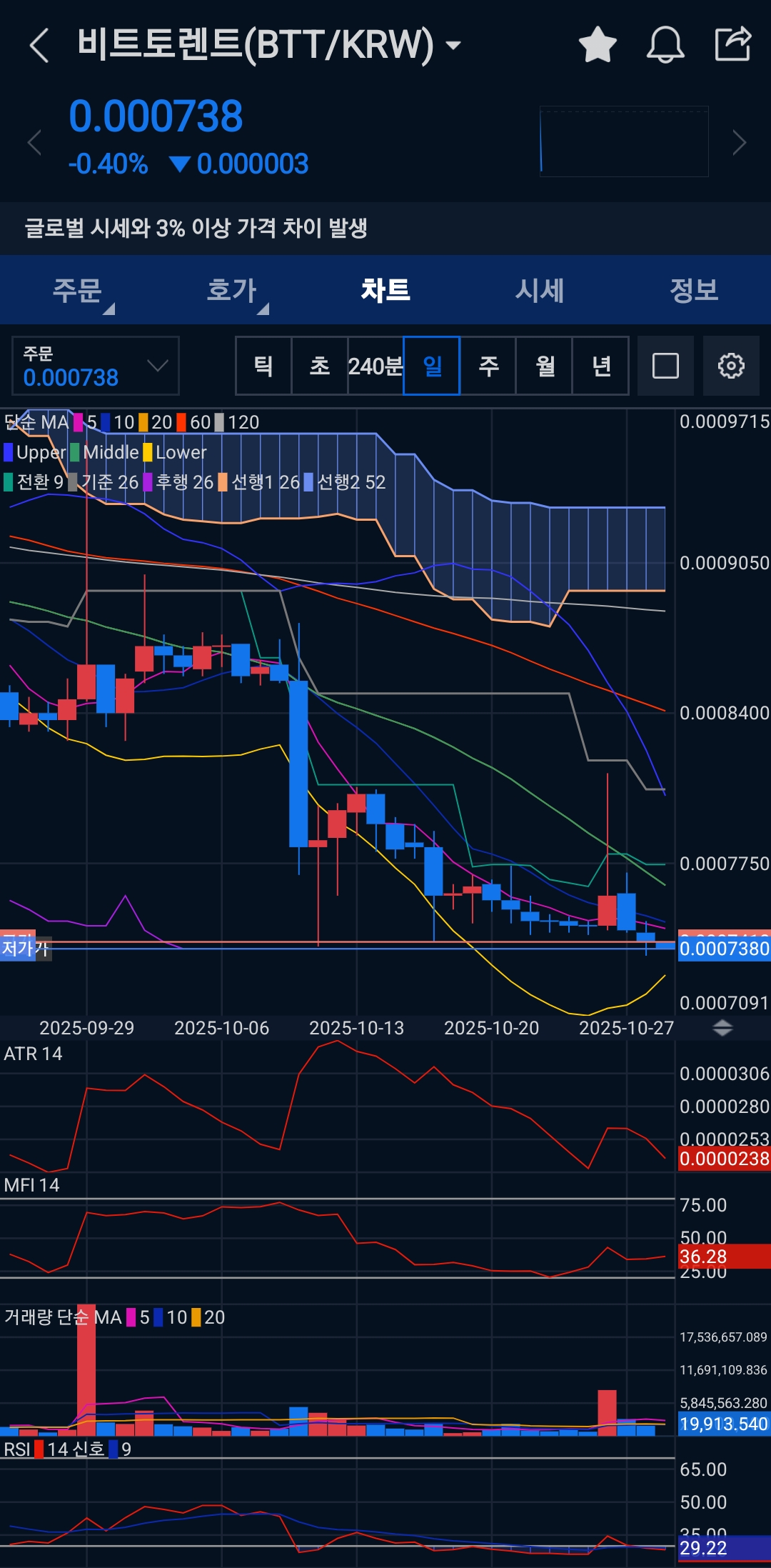
Task: Tap the 단순 MA indicator legend
Action: [36, 422]
